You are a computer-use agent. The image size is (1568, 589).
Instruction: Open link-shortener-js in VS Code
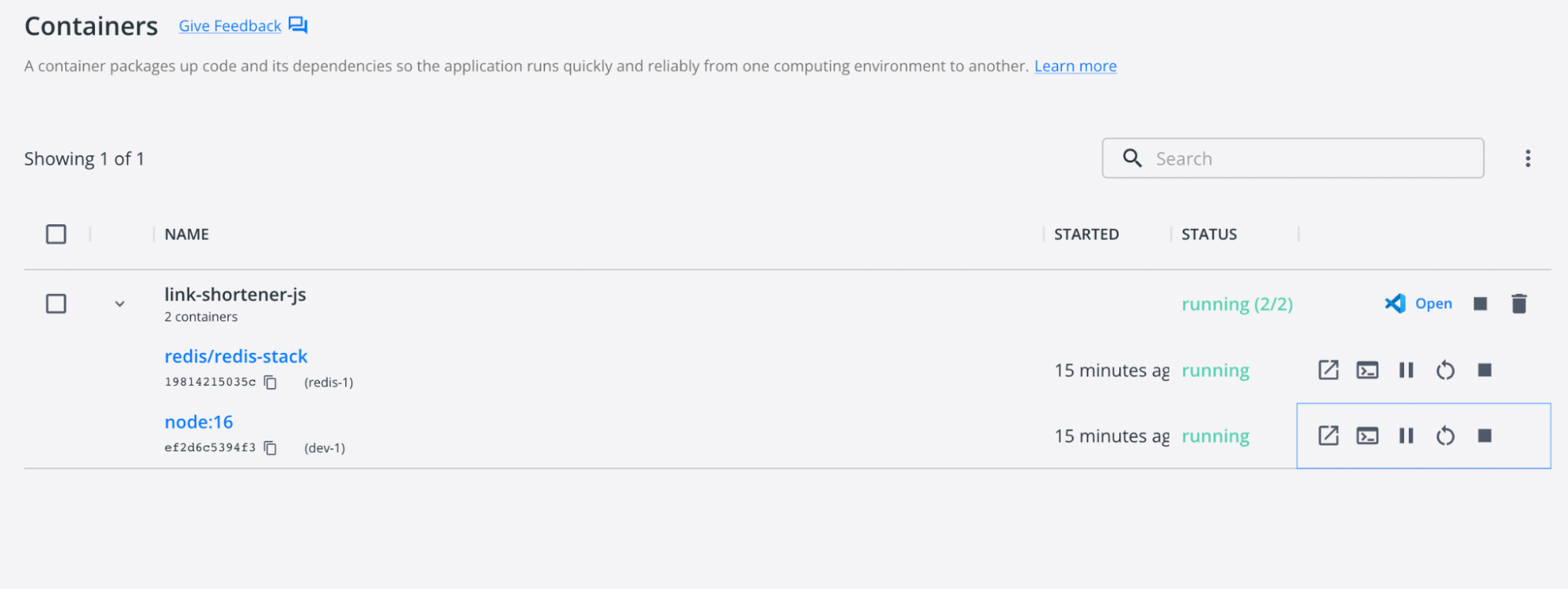(1419, 304)
